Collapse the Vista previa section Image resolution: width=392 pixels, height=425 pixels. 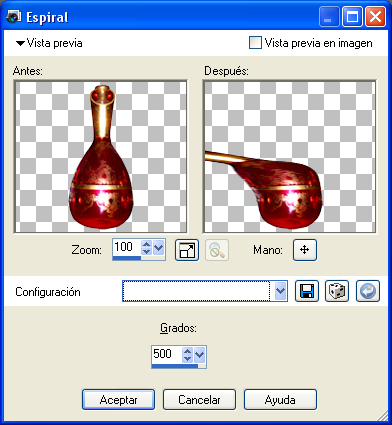(21, 43)
